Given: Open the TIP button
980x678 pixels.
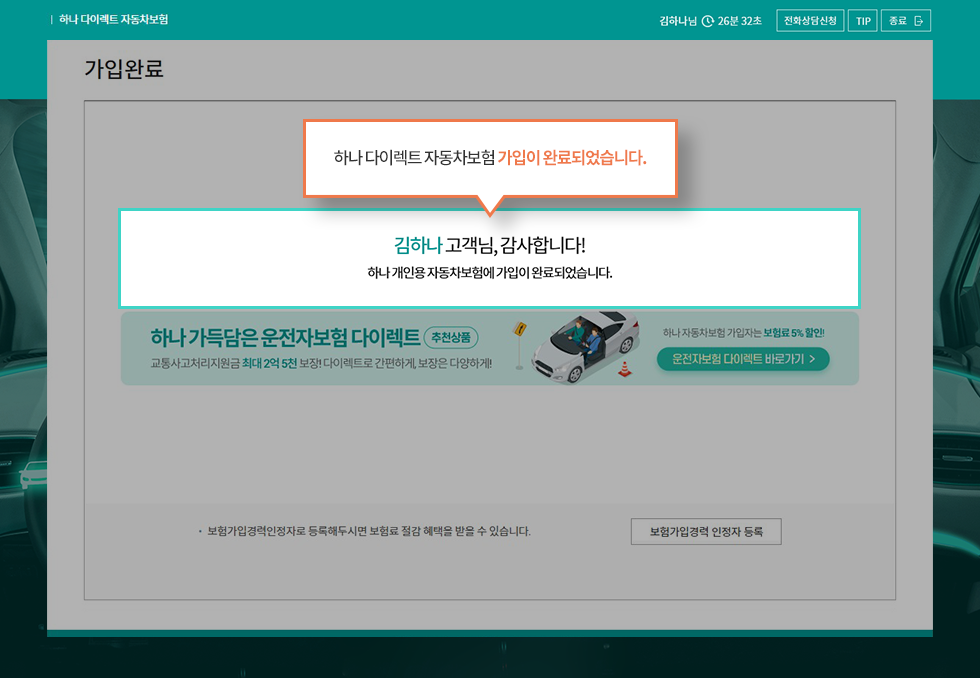Looking at the screenshot, I should (863, 21).
